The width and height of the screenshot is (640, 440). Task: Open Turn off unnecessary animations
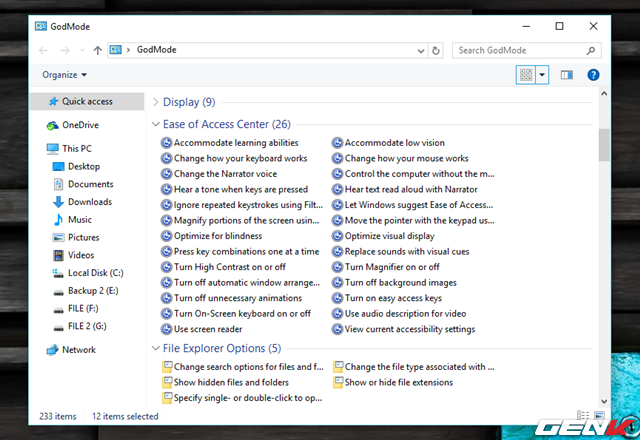[231, 298]
